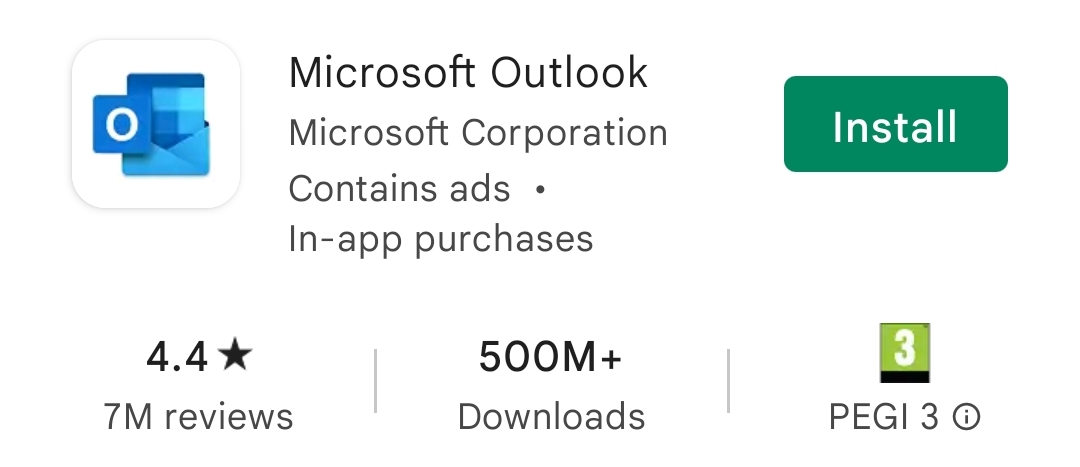Screen dimensions: 1080x467
Task: Click the black bar under PEGI badge
Action: point(905,376)
